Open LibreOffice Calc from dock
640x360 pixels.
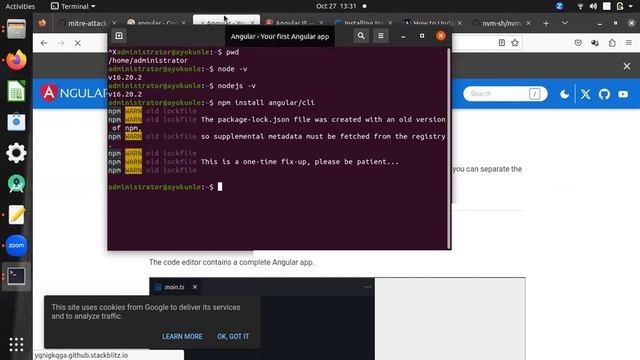click(16, 91)
